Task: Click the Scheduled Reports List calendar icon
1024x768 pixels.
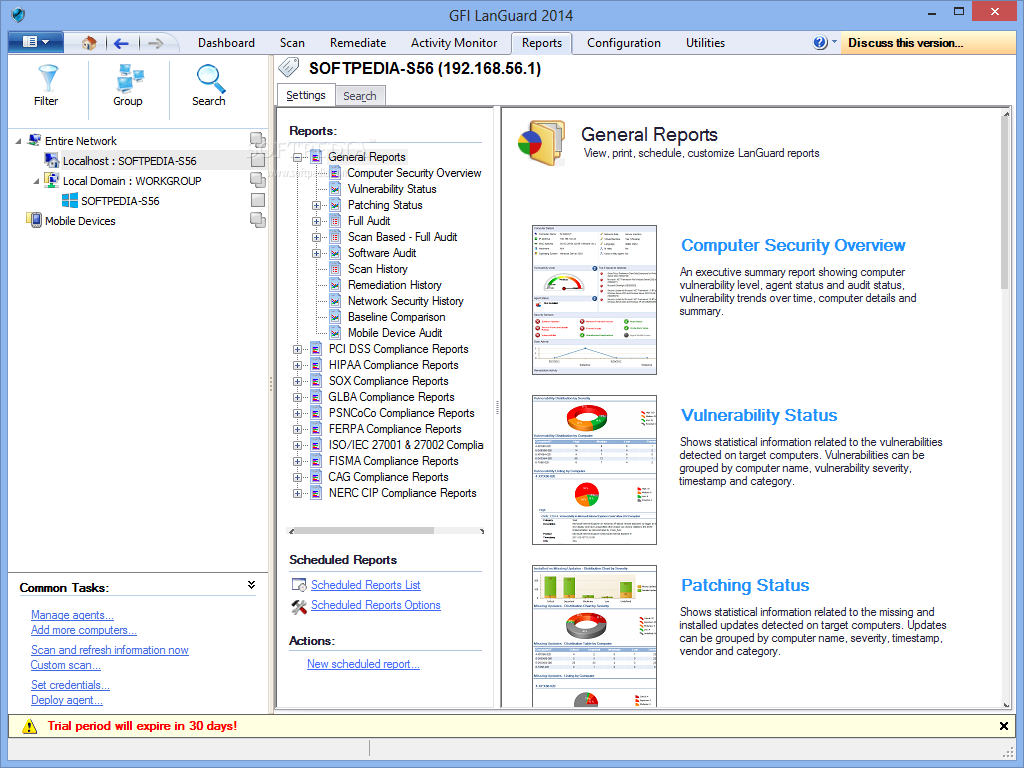Action: pyautogui.click(x=299, y=585)
